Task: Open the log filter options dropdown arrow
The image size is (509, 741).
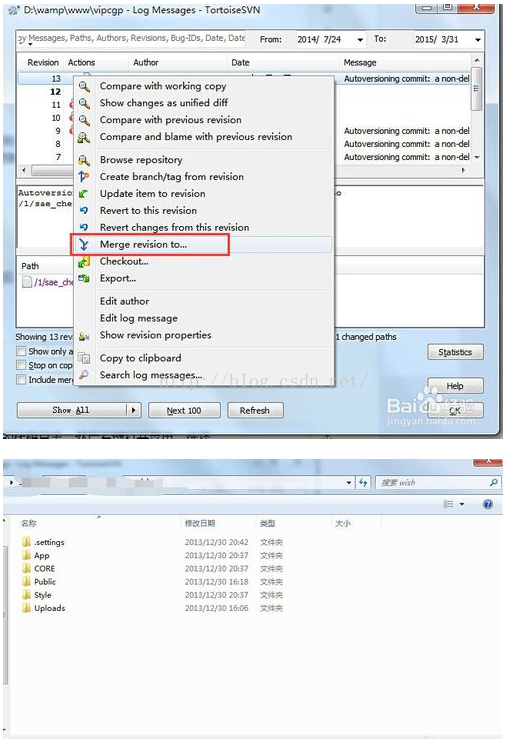Action: (x=30, y=44)
